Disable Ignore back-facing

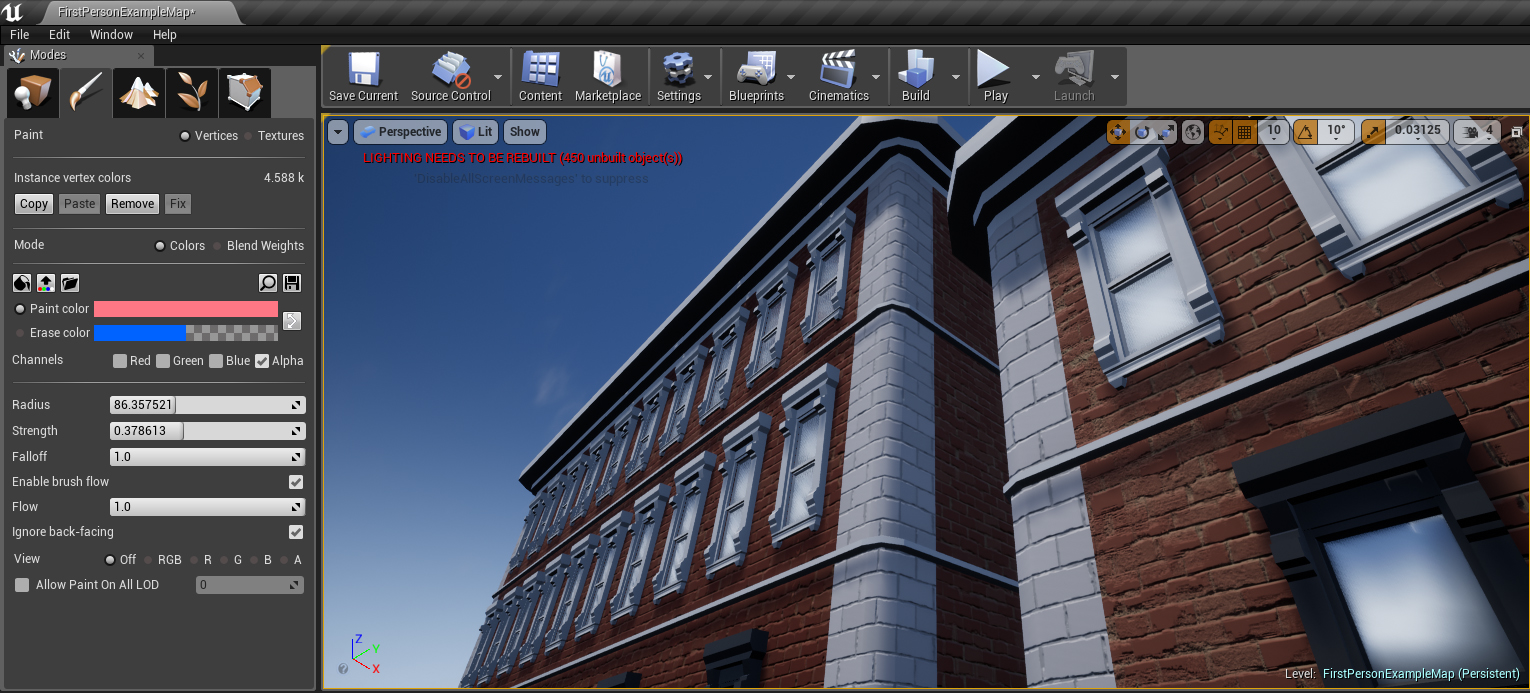click(x=295, y=531)
